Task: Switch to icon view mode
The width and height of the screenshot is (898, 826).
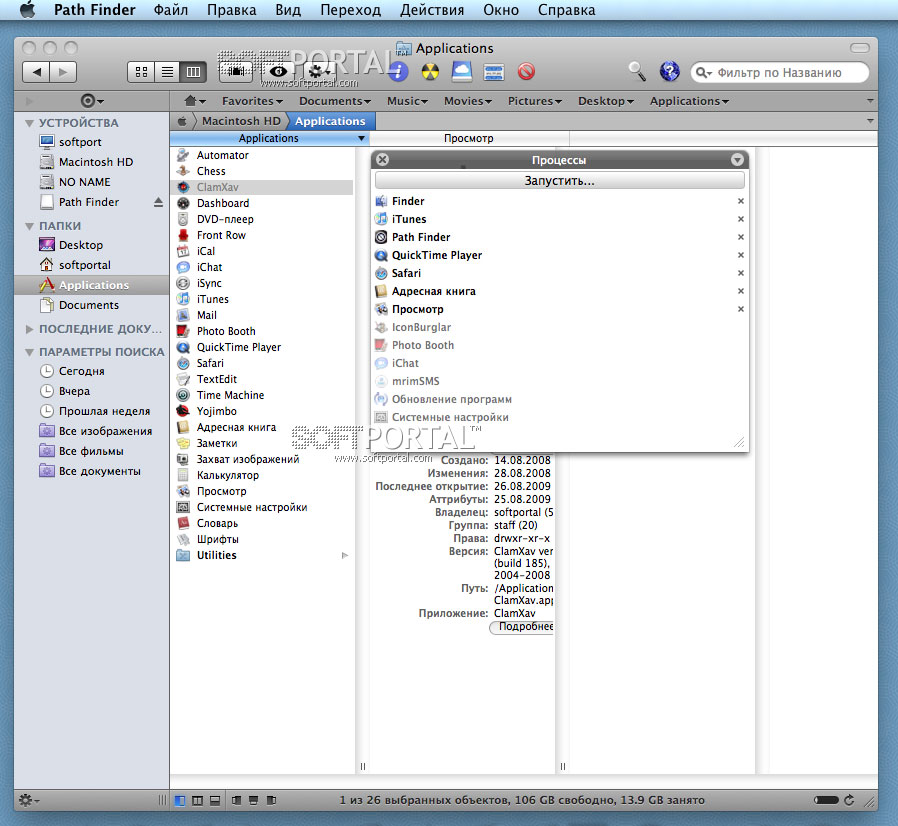Action: (141, 72)
